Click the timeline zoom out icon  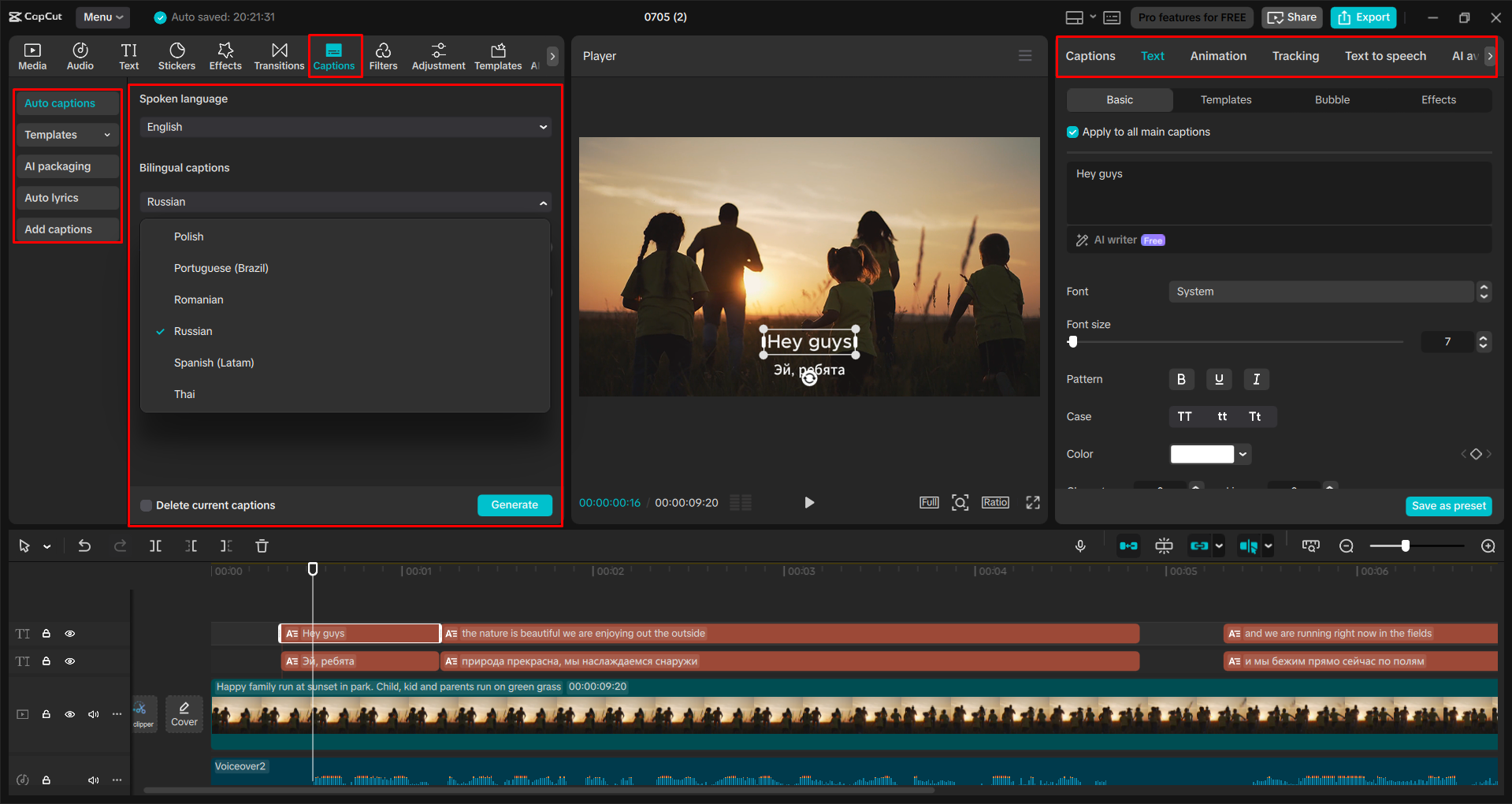(1347, 545)
